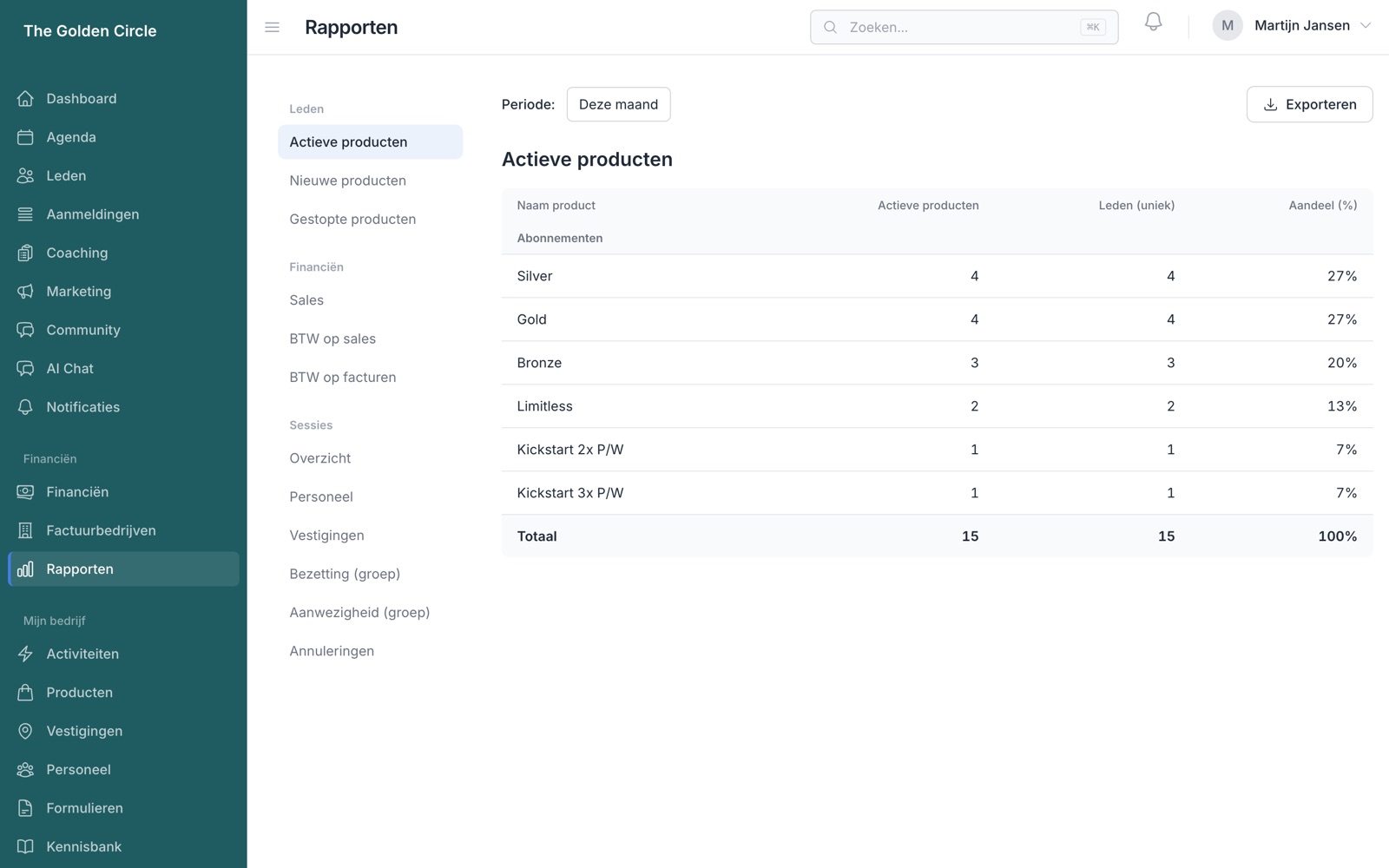Click the Leden (uniek) column header
The height and width of the screenshot is (868, 1389).
pyautogui.click(x=1136, y=206)
